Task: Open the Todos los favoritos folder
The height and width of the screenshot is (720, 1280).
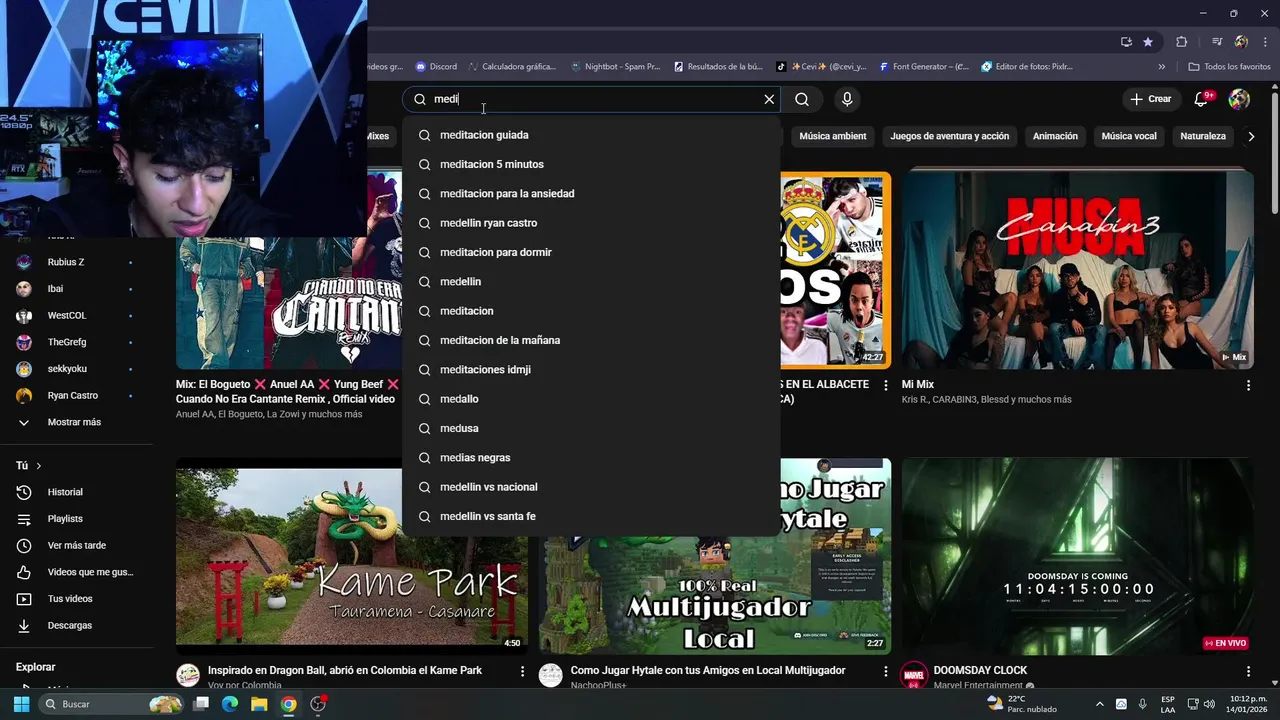Action: (x=1229, y=67)
